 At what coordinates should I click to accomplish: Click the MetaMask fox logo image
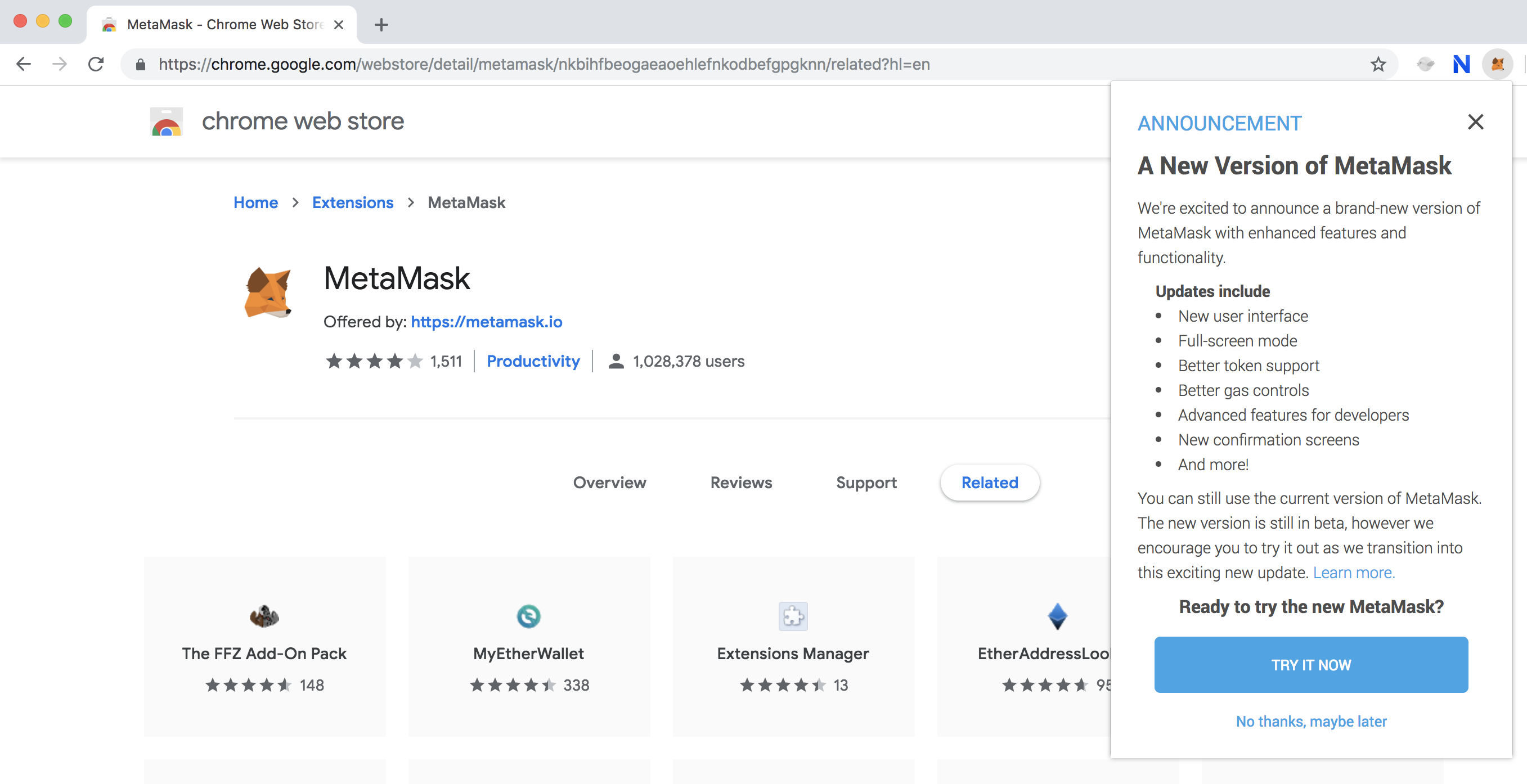click(268, 292)
